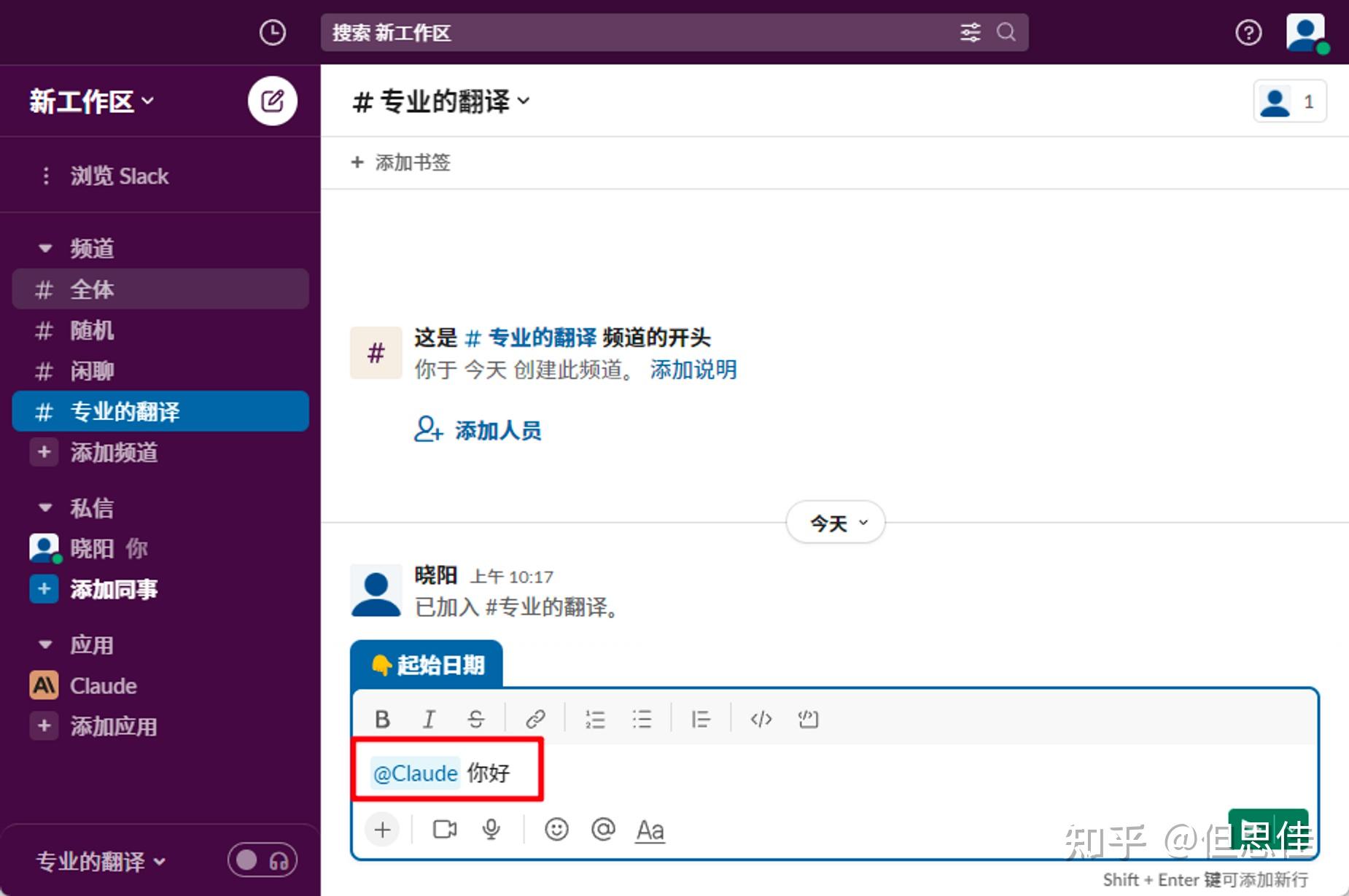
Task: Toggle the Aa formatting toolbar
Action: [x=650, y=830]
